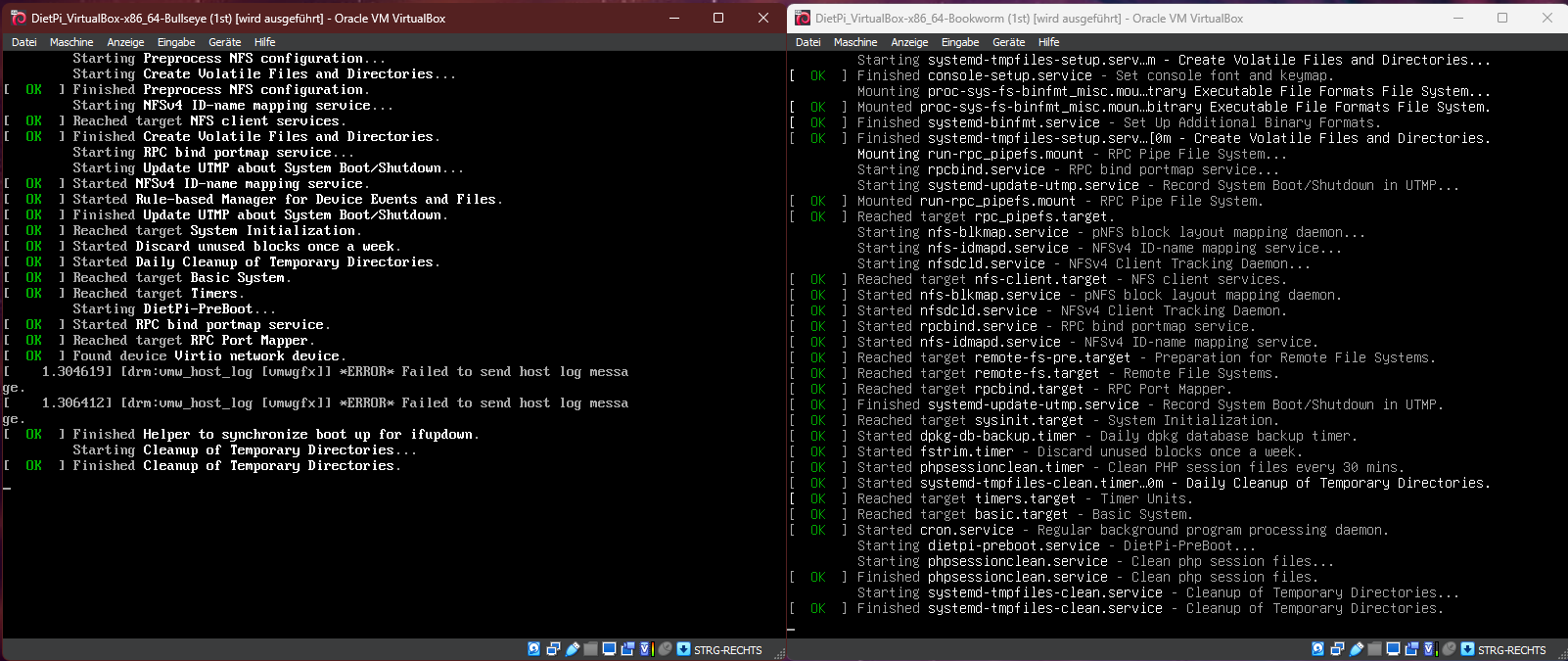This screenshot has width=1568, height=661.
Task: Open Eingabe menu in Bookworm window
Action: 960,42
